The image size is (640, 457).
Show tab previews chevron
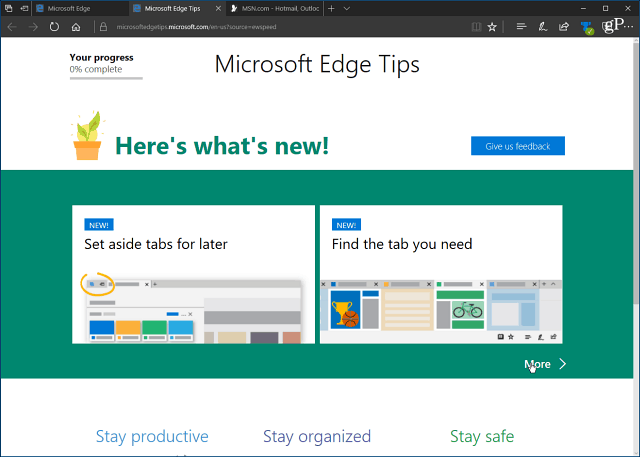coord(347,9)
